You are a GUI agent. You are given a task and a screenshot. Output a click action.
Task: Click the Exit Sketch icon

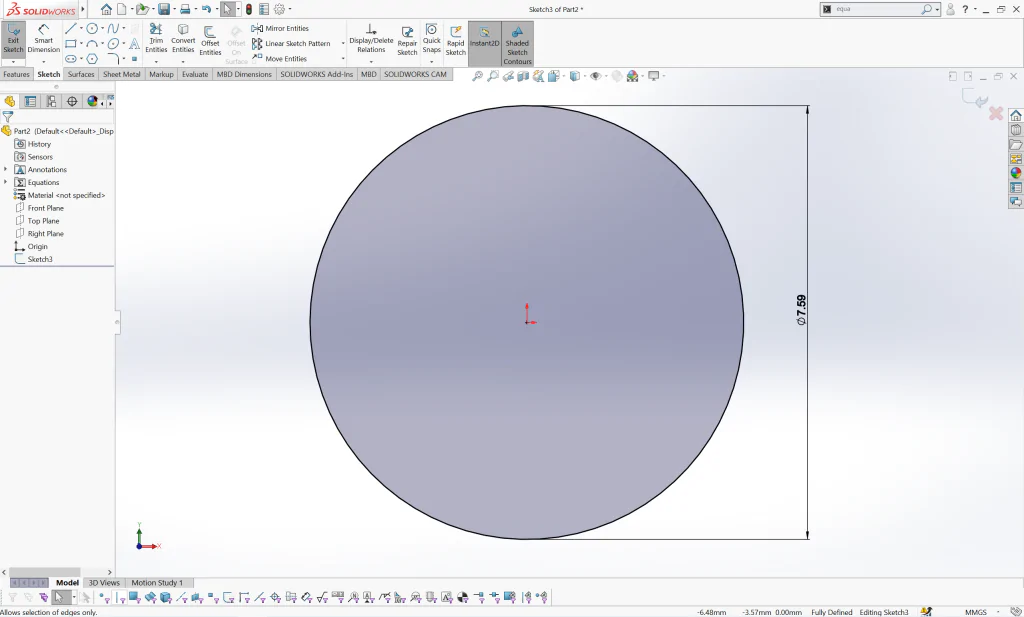click(x=13, y=39)
